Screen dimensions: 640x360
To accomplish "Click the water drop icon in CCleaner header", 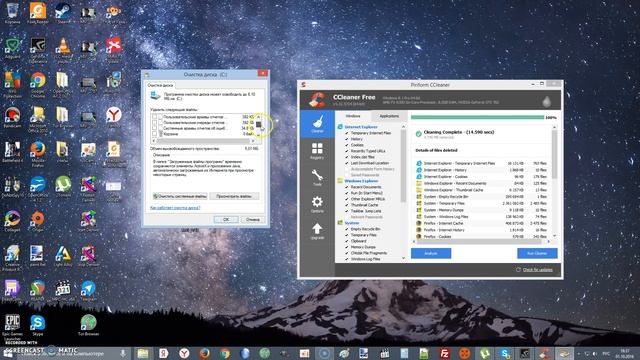I will pos(547,101).
